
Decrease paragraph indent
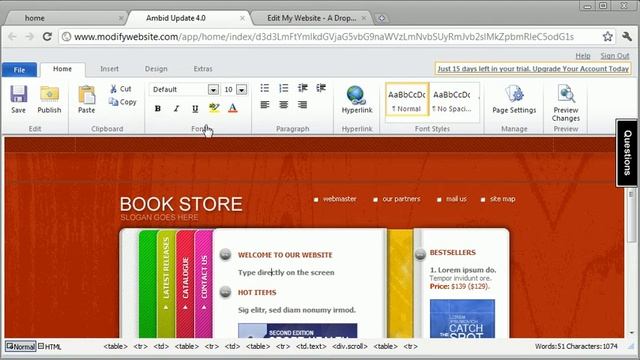click(x=302, y=88)
